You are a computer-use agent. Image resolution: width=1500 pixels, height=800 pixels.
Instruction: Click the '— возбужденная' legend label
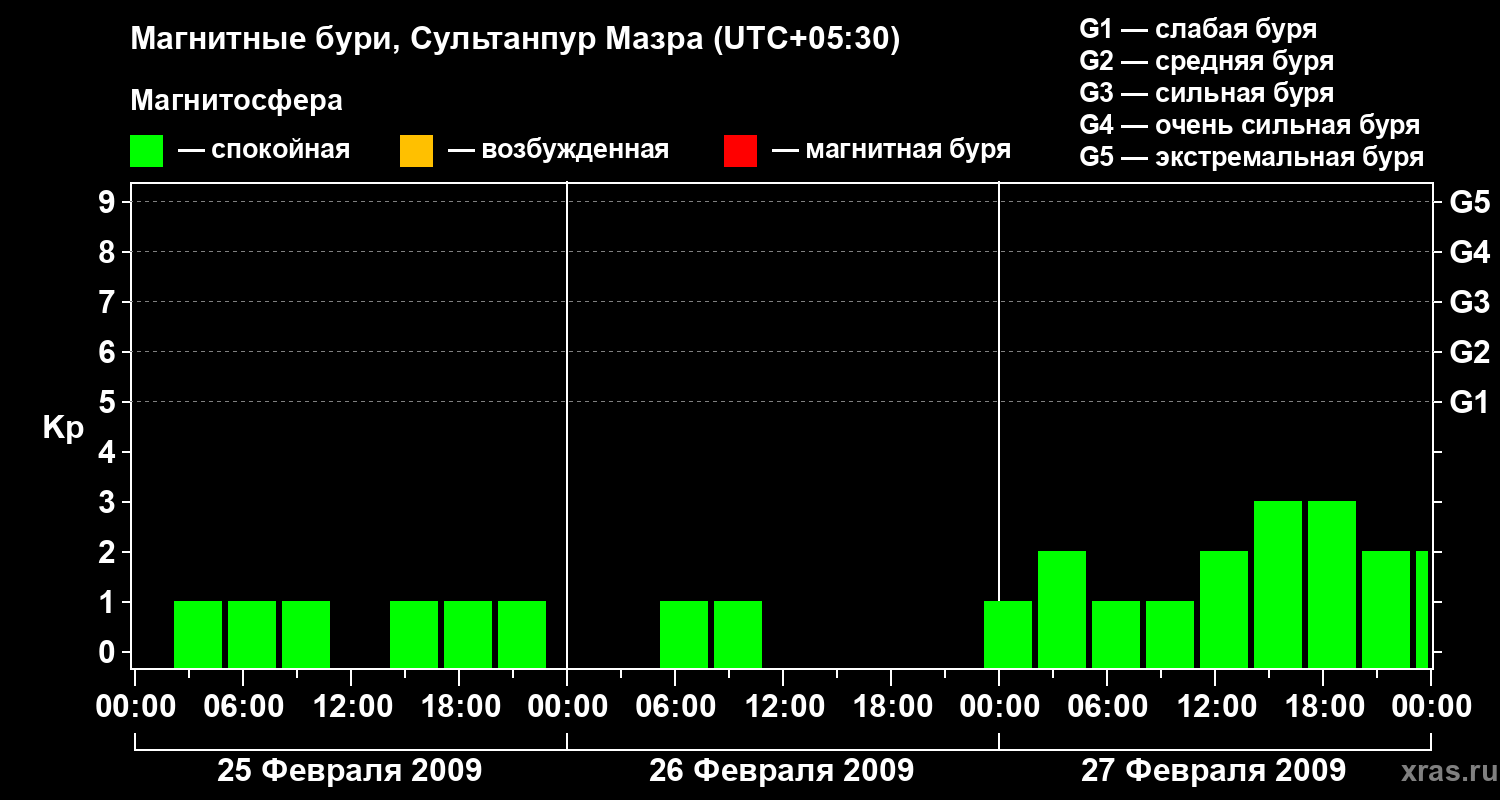click(x=558, y=150)
